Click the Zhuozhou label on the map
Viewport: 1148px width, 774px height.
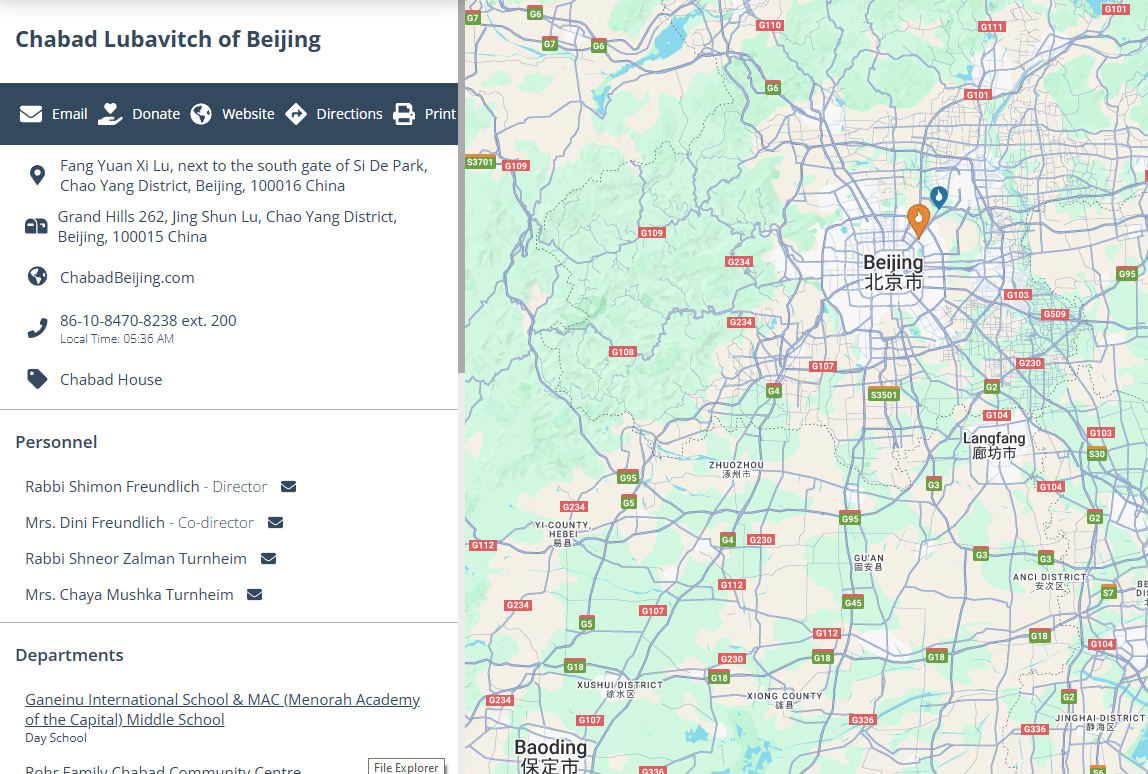(x=736, y=469)
